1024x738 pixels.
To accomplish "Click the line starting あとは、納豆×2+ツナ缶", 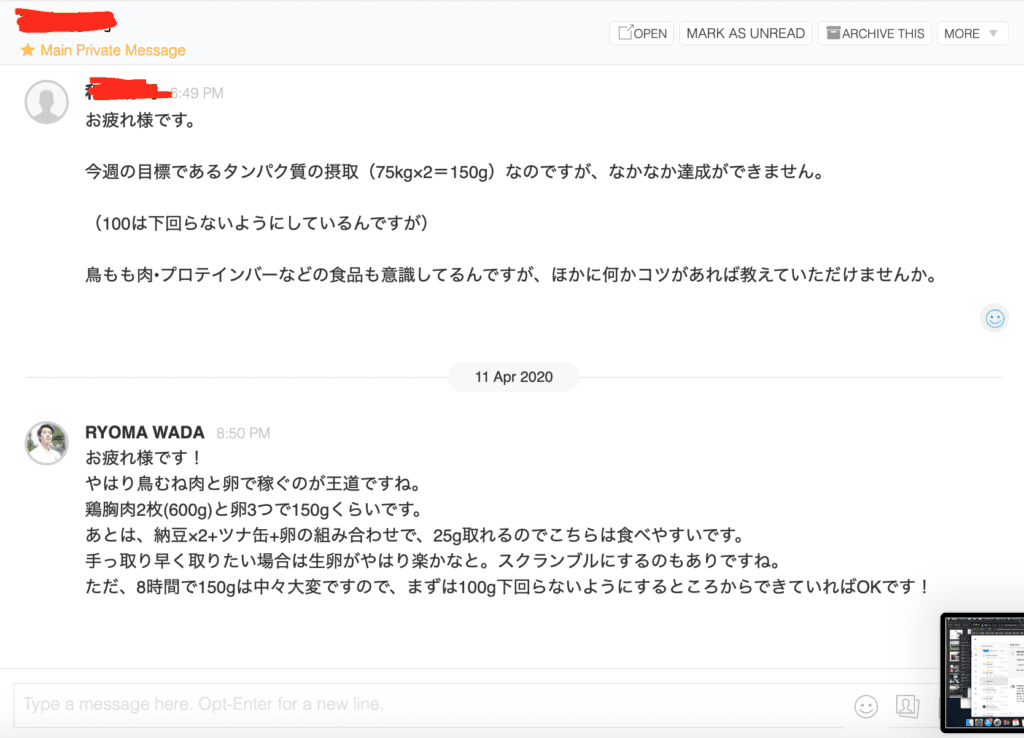I will (x=415, y=536).
